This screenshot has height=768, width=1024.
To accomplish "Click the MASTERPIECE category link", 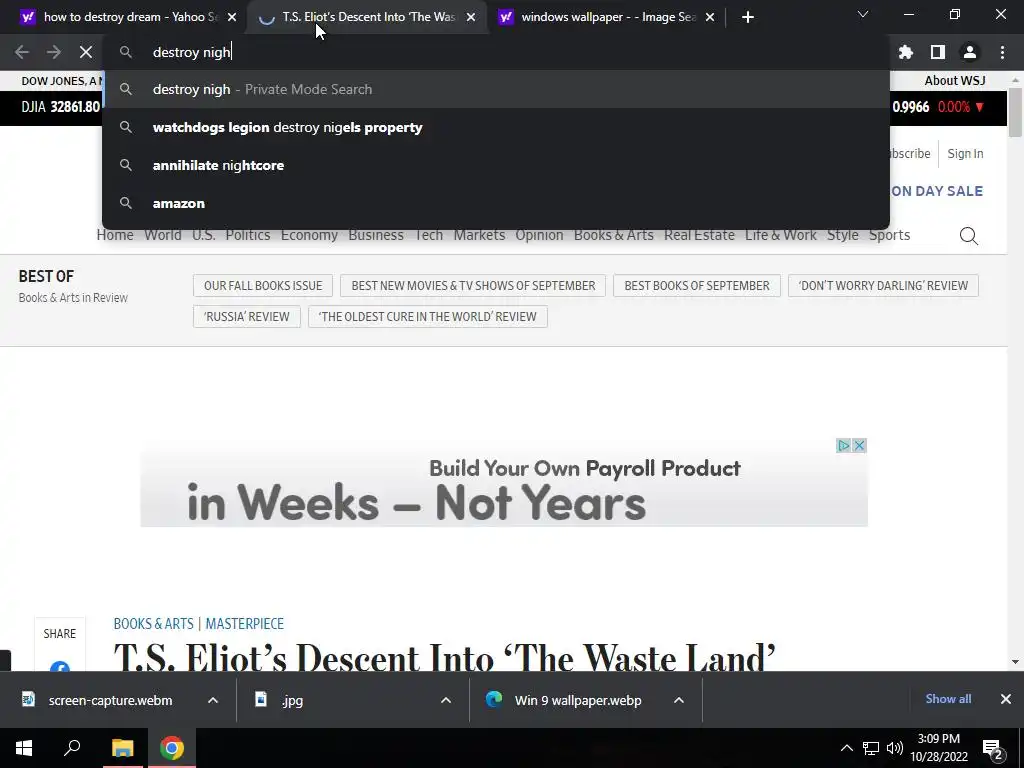I will coord(245,624).
